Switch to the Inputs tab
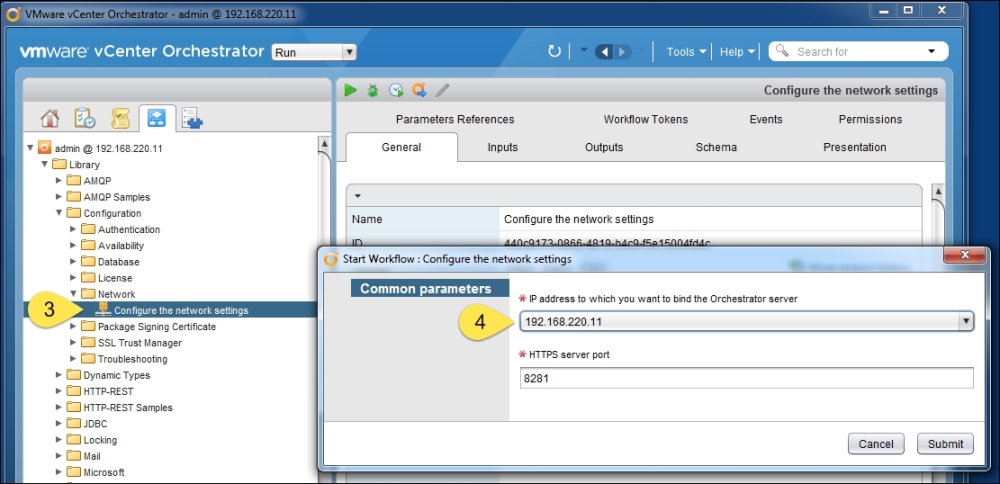 click(x=503, y=147)
